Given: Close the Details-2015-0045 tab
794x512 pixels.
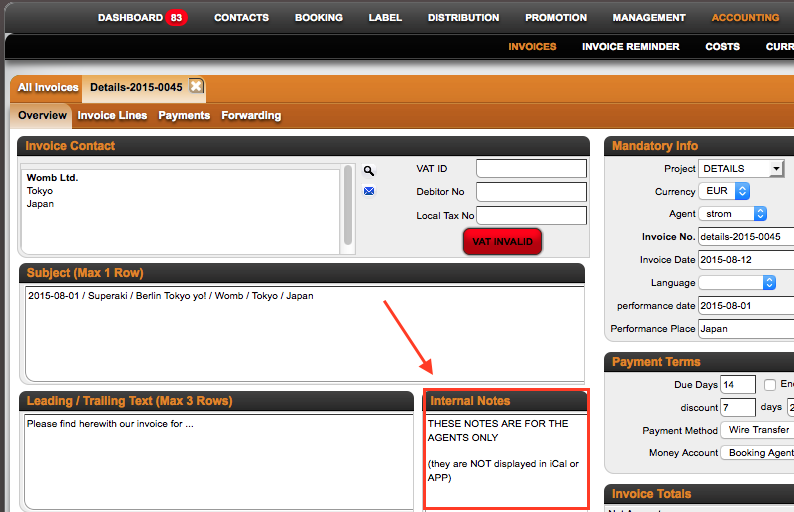Looking at the screenshot, I should 196,86.
